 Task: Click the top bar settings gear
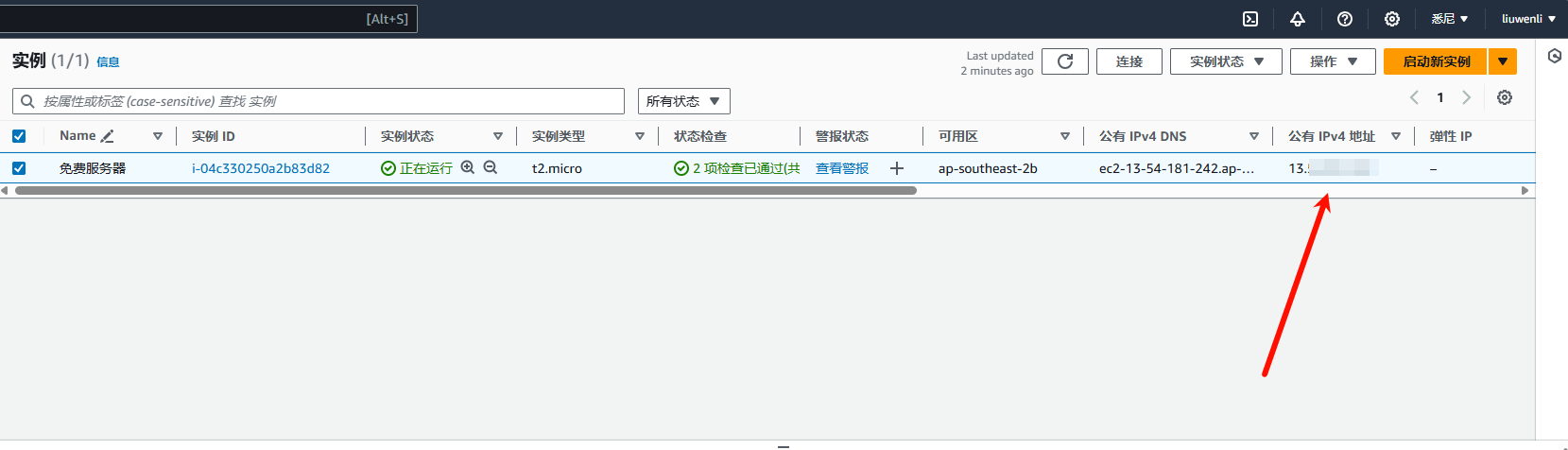point(1392,19)
